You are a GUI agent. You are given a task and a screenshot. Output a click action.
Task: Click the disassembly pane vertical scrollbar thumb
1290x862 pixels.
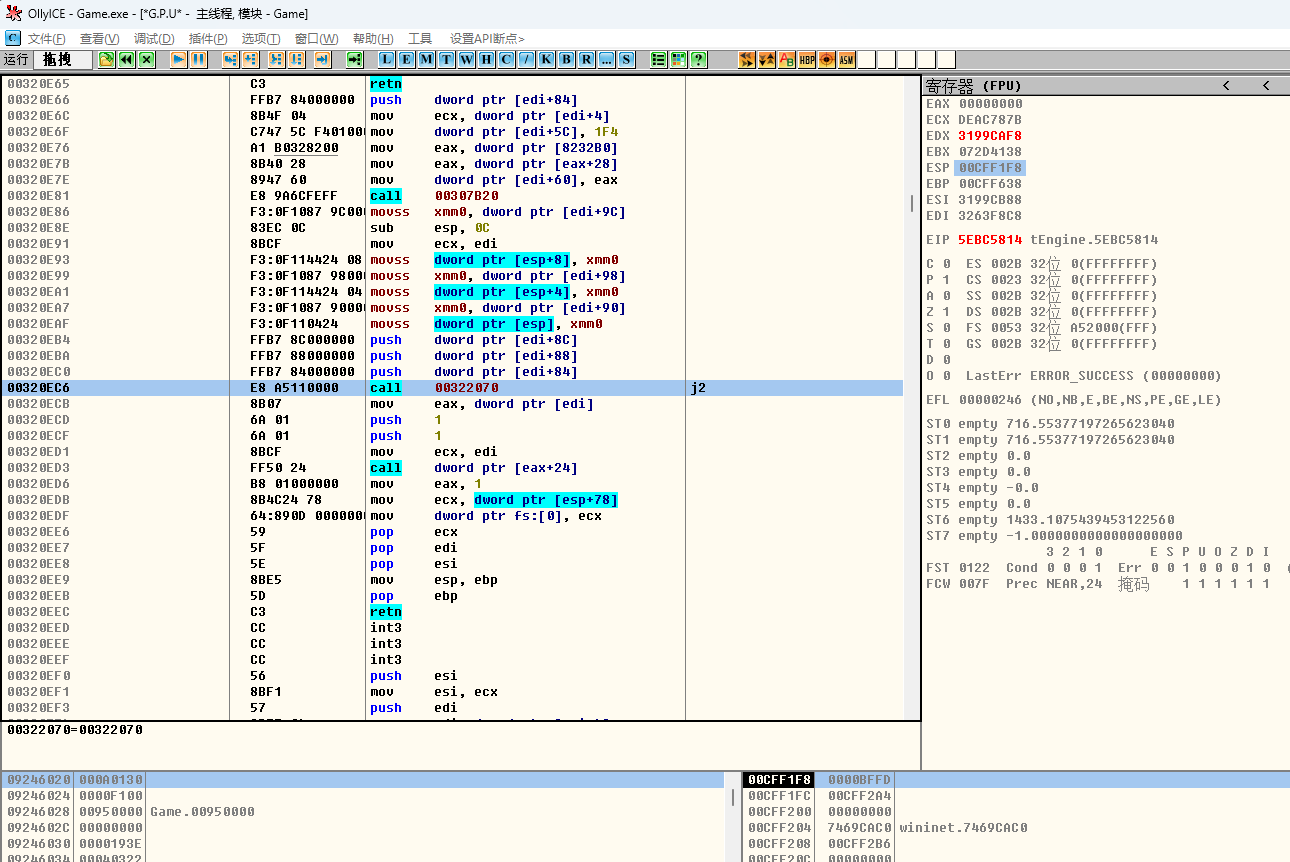coord(911,203)
